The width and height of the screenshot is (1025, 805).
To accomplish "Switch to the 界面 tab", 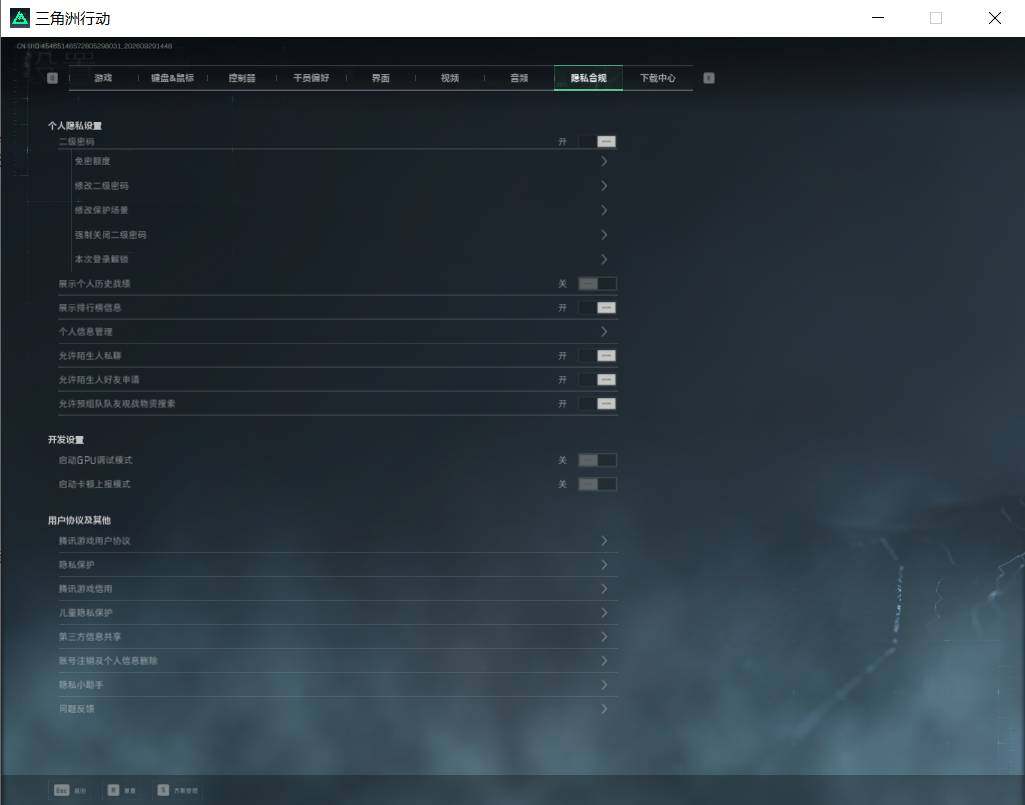I will pyautogui.click(x=380, y=78).
